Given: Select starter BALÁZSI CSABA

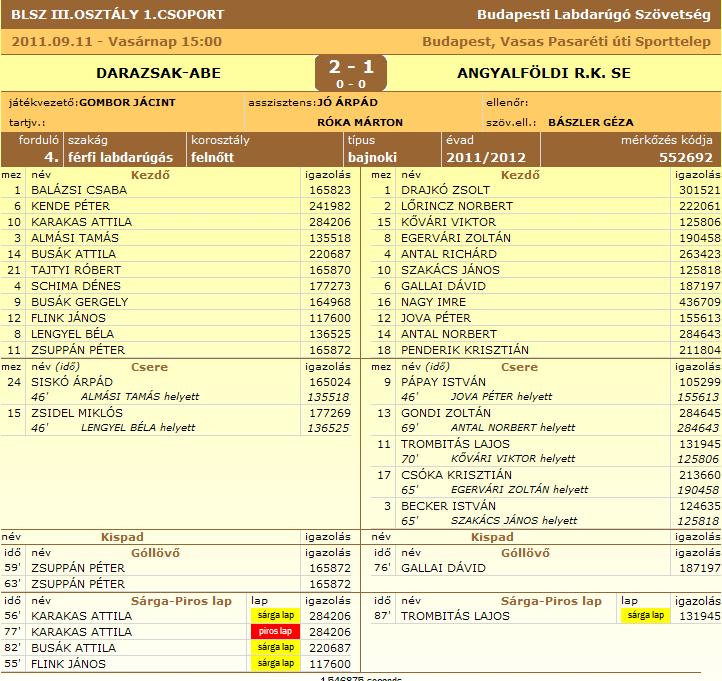Looking at the screenshot, I should (x=79, y=190).
